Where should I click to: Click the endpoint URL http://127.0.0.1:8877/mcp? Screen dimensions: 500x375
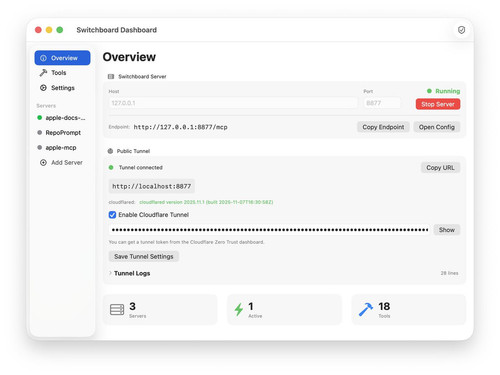[x=180, y=127]
